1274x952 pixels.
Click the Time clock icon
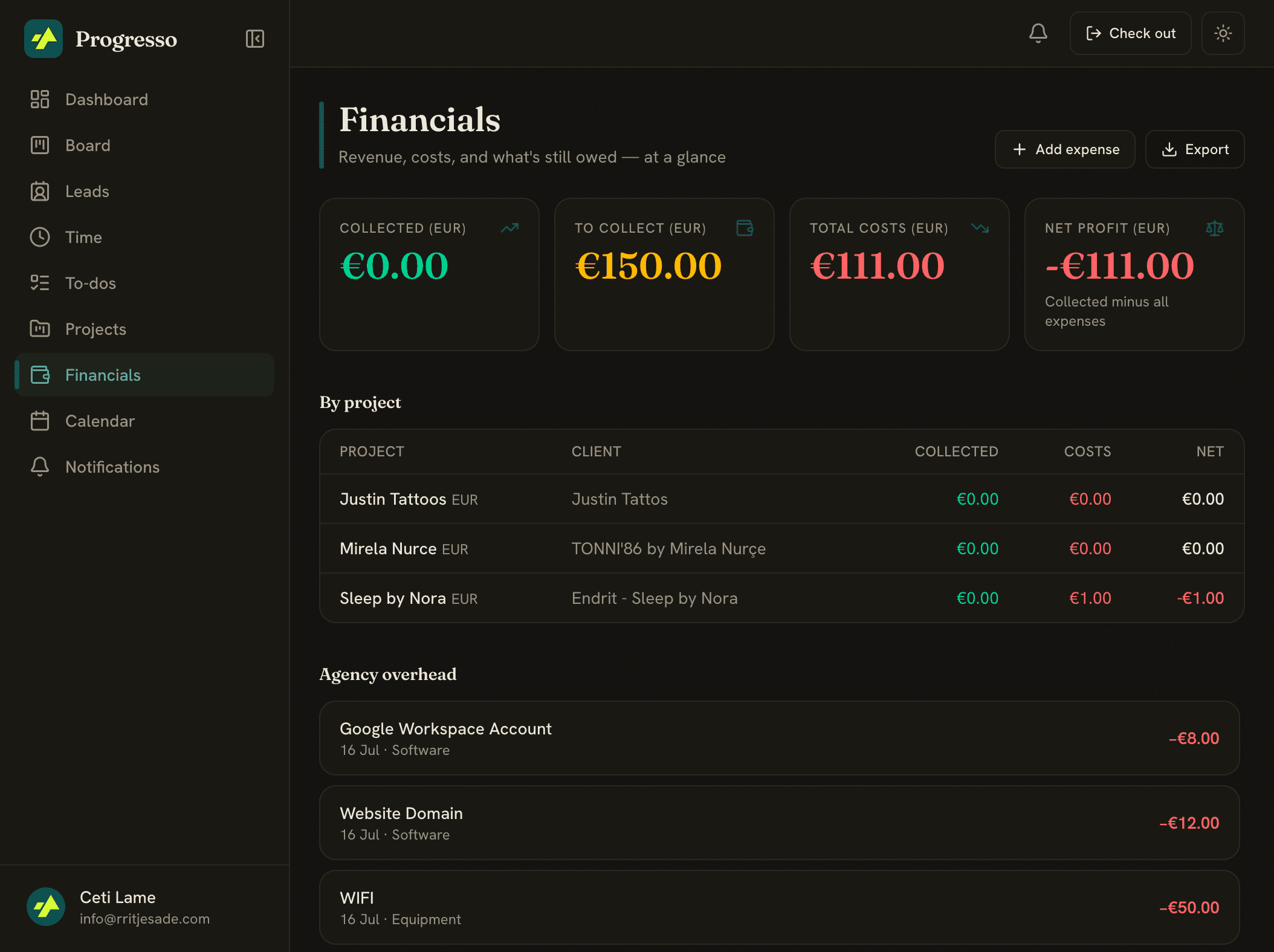coord(40,237)
